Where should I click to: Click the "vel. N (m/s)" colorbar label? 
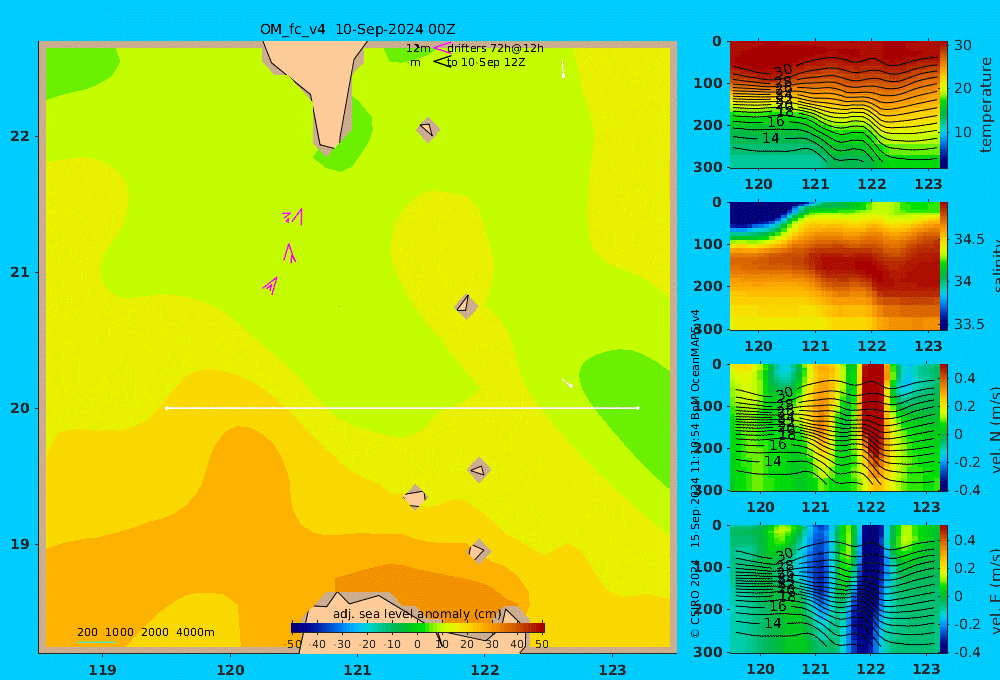pyautogui.click(x=994, y=429)
